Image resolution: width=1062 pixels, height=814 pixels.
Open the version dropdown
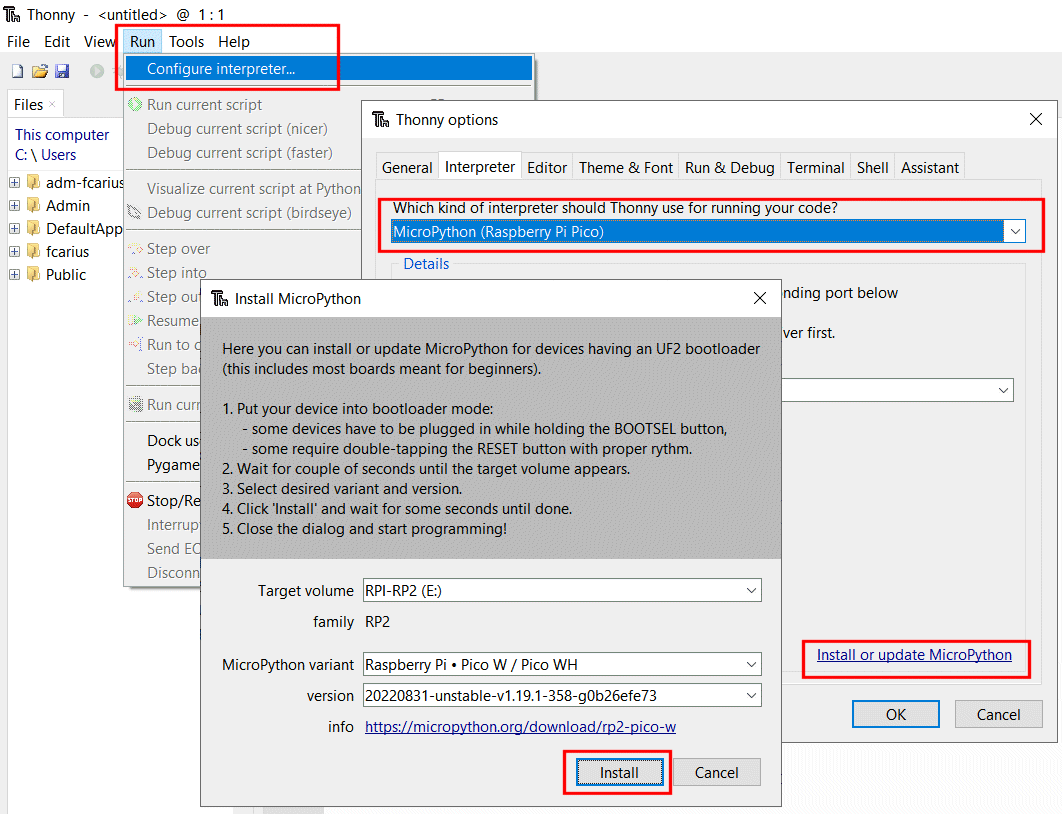click(x=751, y=695)
